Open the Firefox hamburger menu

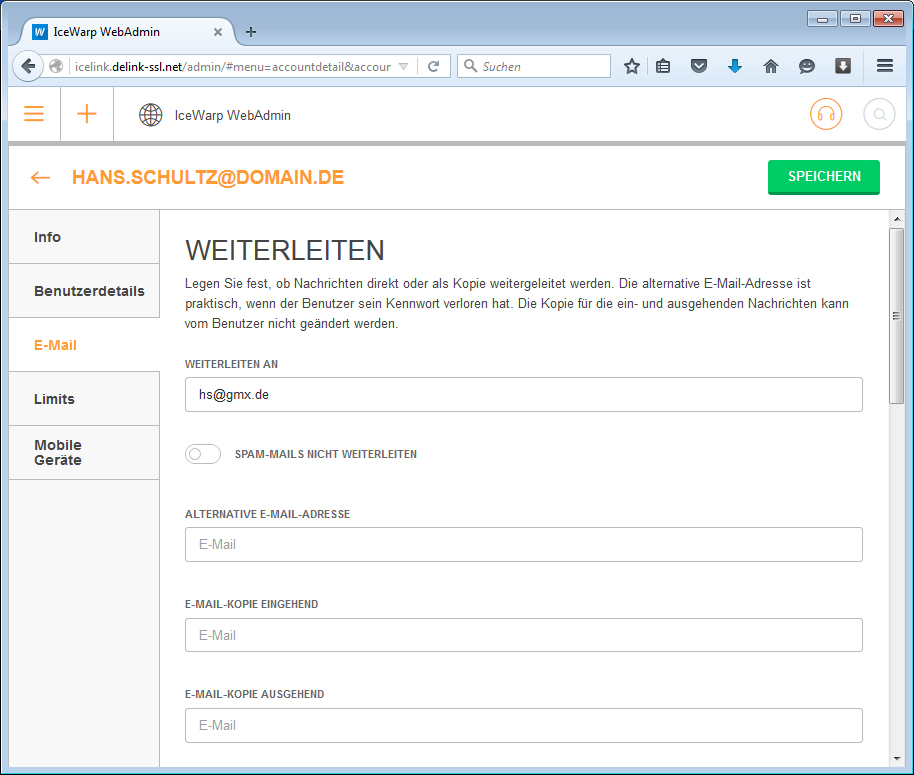[884, 66]
